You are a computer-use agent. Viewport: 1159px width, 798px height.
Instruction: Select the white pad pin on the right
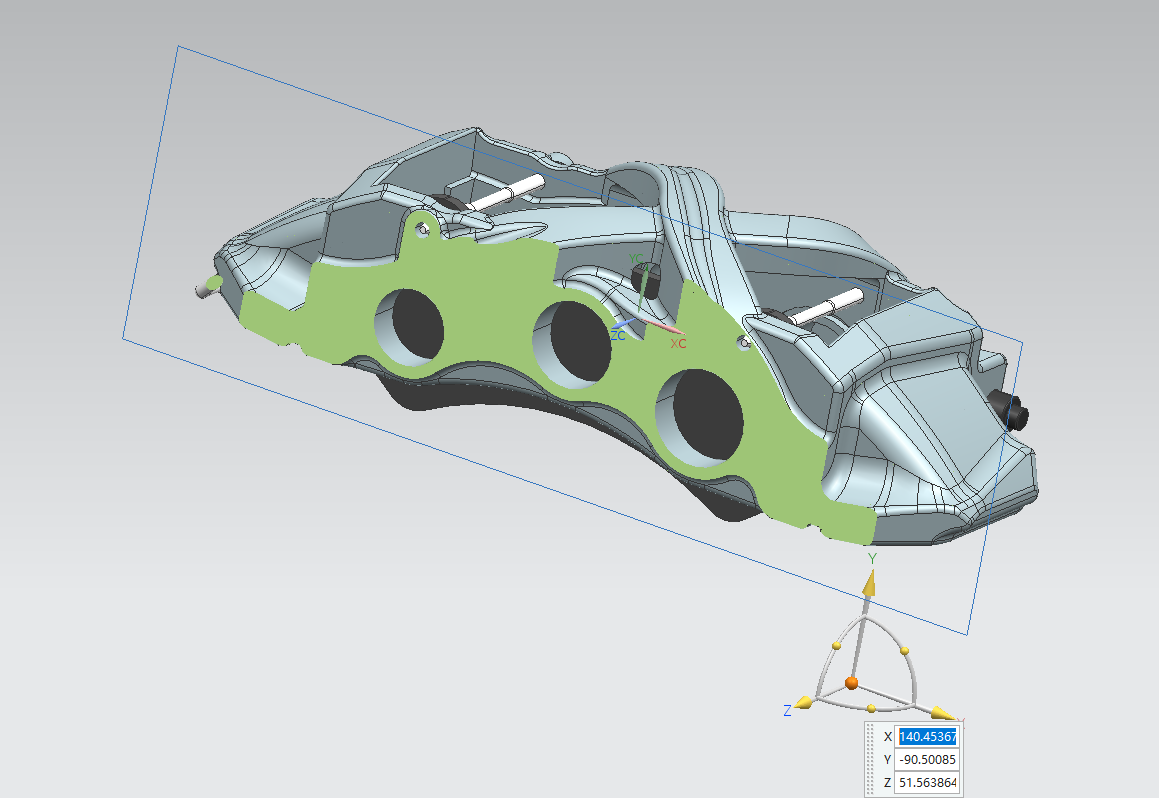tap(829, 305)
